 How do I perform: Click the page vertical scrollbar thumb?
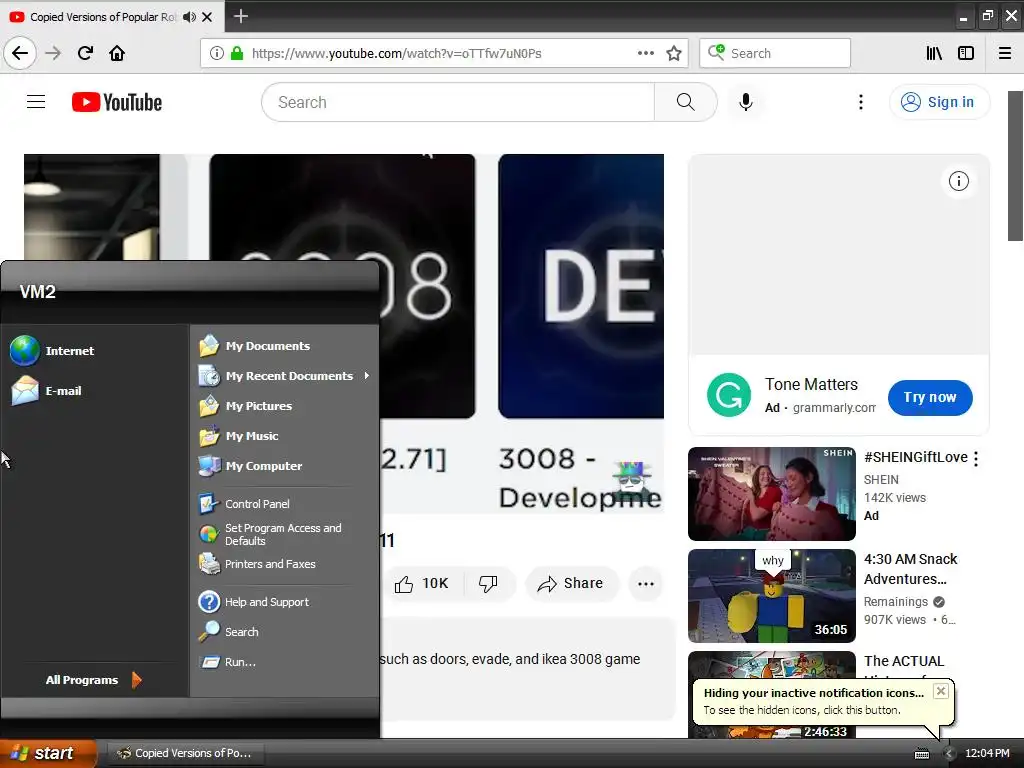pos(1015,166)
